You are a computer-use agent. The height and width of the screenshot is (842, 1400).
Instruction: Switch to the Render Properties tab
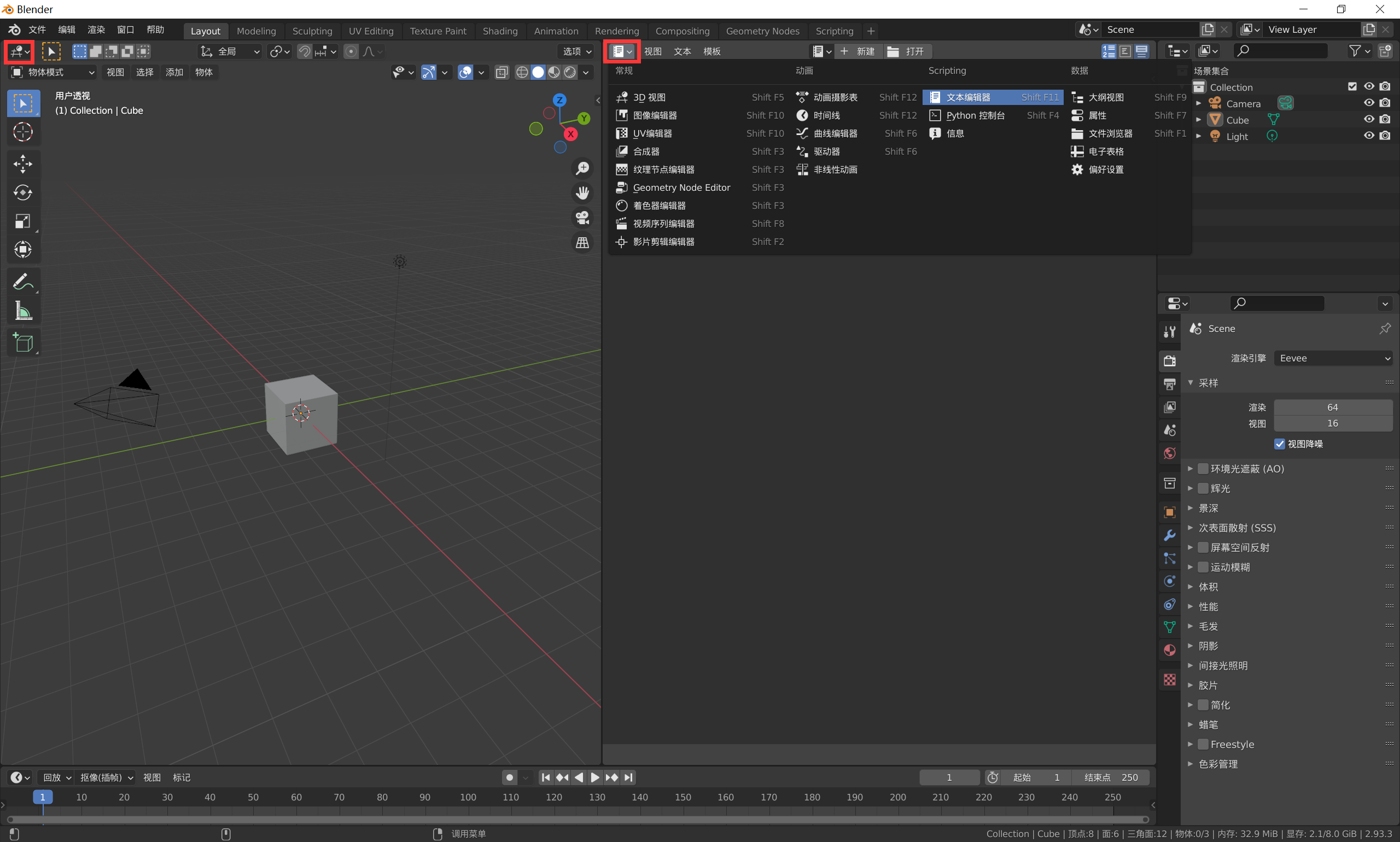coord(1169,361)
